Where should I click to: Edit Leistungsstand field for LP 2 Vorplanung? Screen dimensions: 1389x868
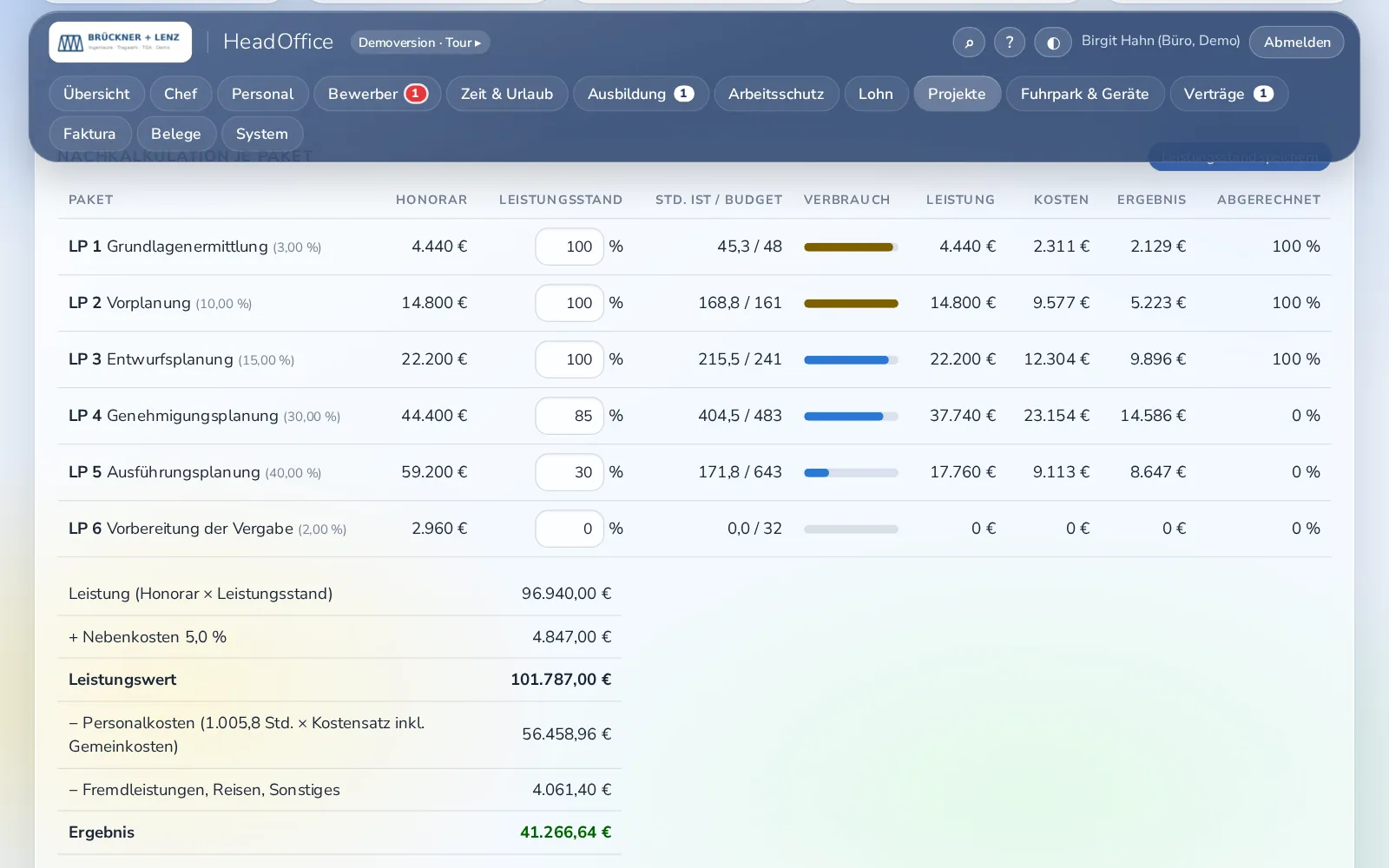tap(569, 303)
